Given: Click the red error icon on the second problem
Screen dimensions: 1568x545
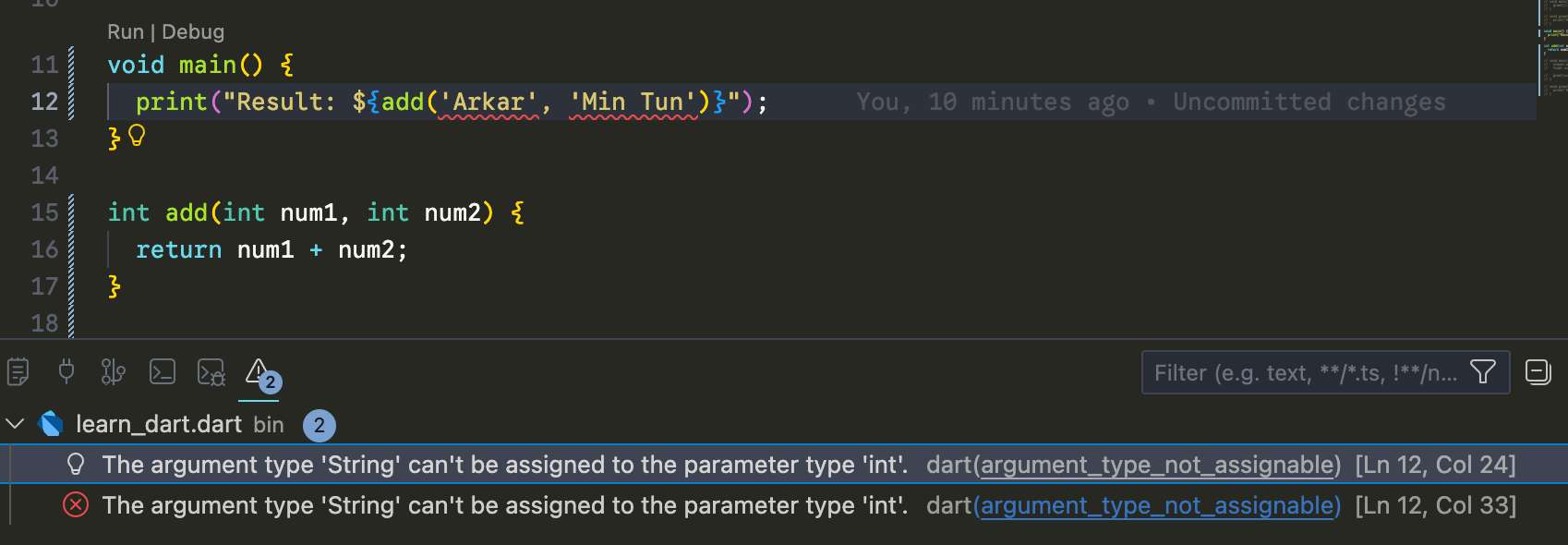Looking at the screenshot, I should click(76, 505).
